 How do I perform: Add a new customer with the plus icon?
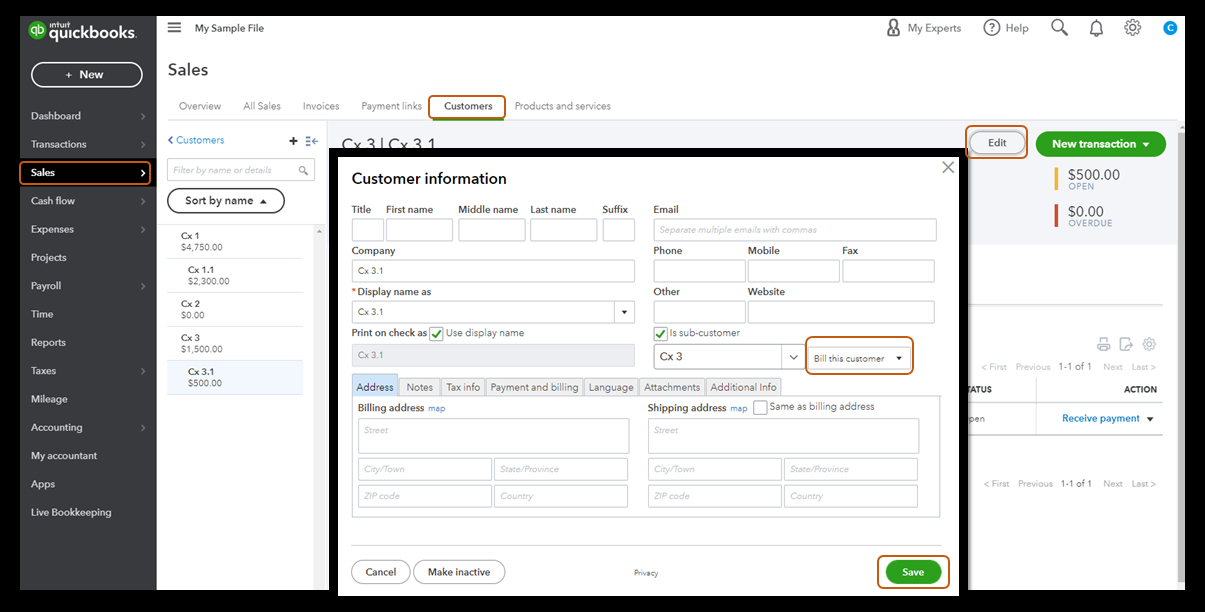pyautogui.click(x=293, y=140)
